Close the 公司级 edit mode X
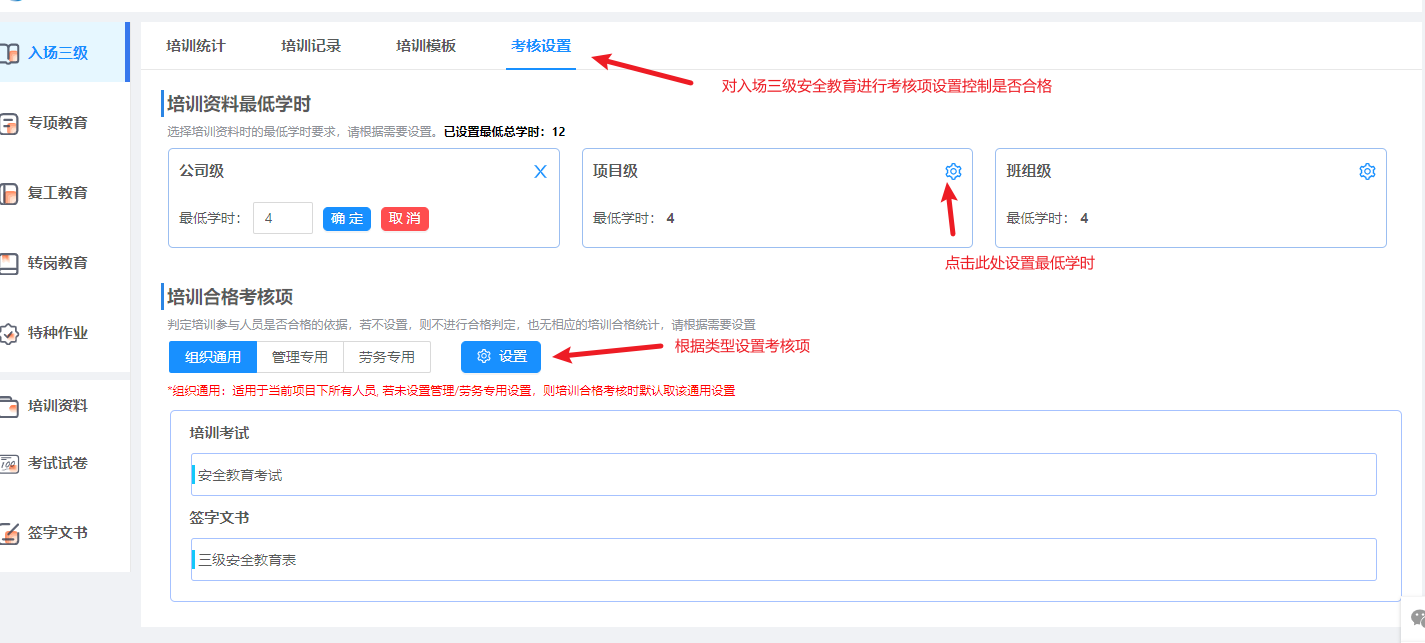Image resolution: width=1425 pixels, height=643 pixels. (x=540, y=172)
